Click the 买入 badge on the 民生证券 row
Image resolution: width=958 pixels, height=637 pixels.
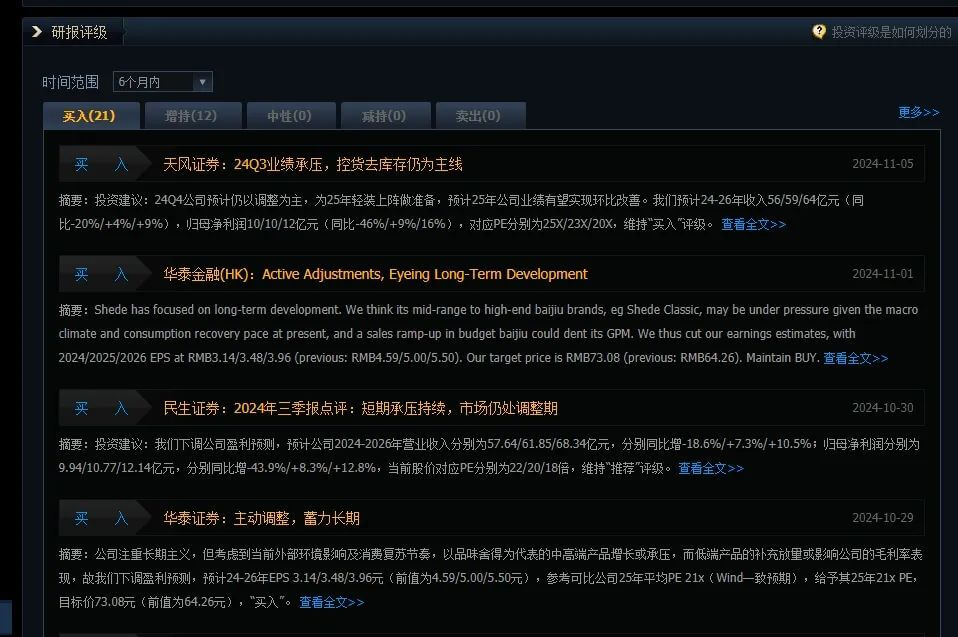104,408
